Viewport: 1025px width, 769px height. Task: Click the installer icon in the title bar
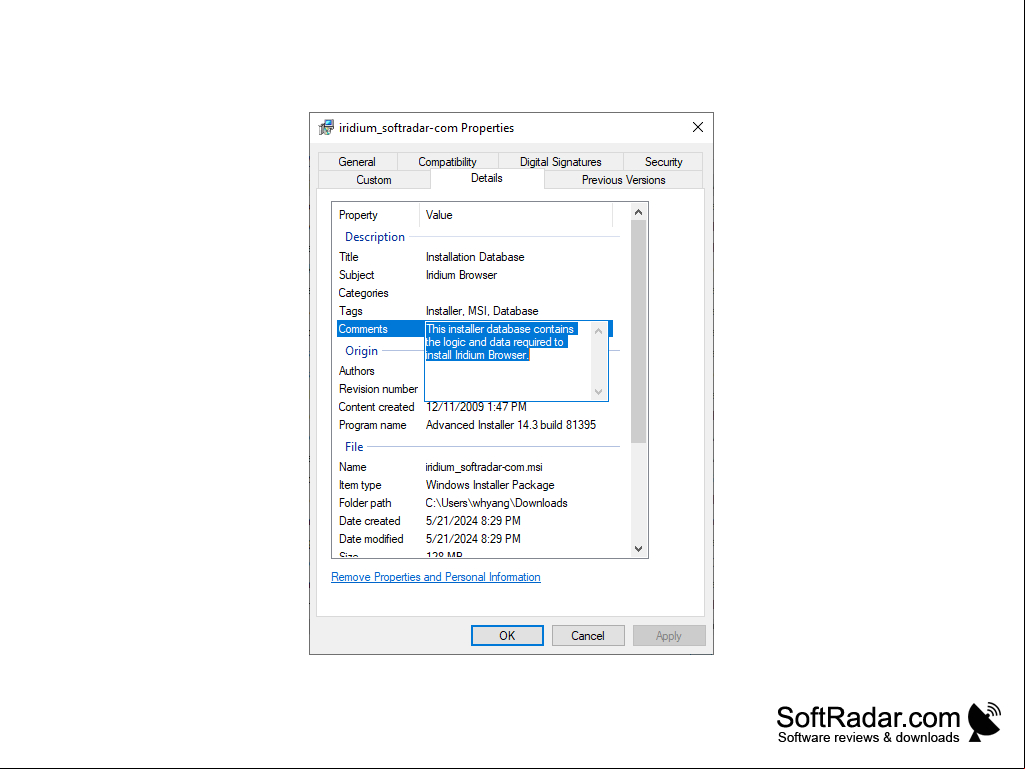coord(326,128)
